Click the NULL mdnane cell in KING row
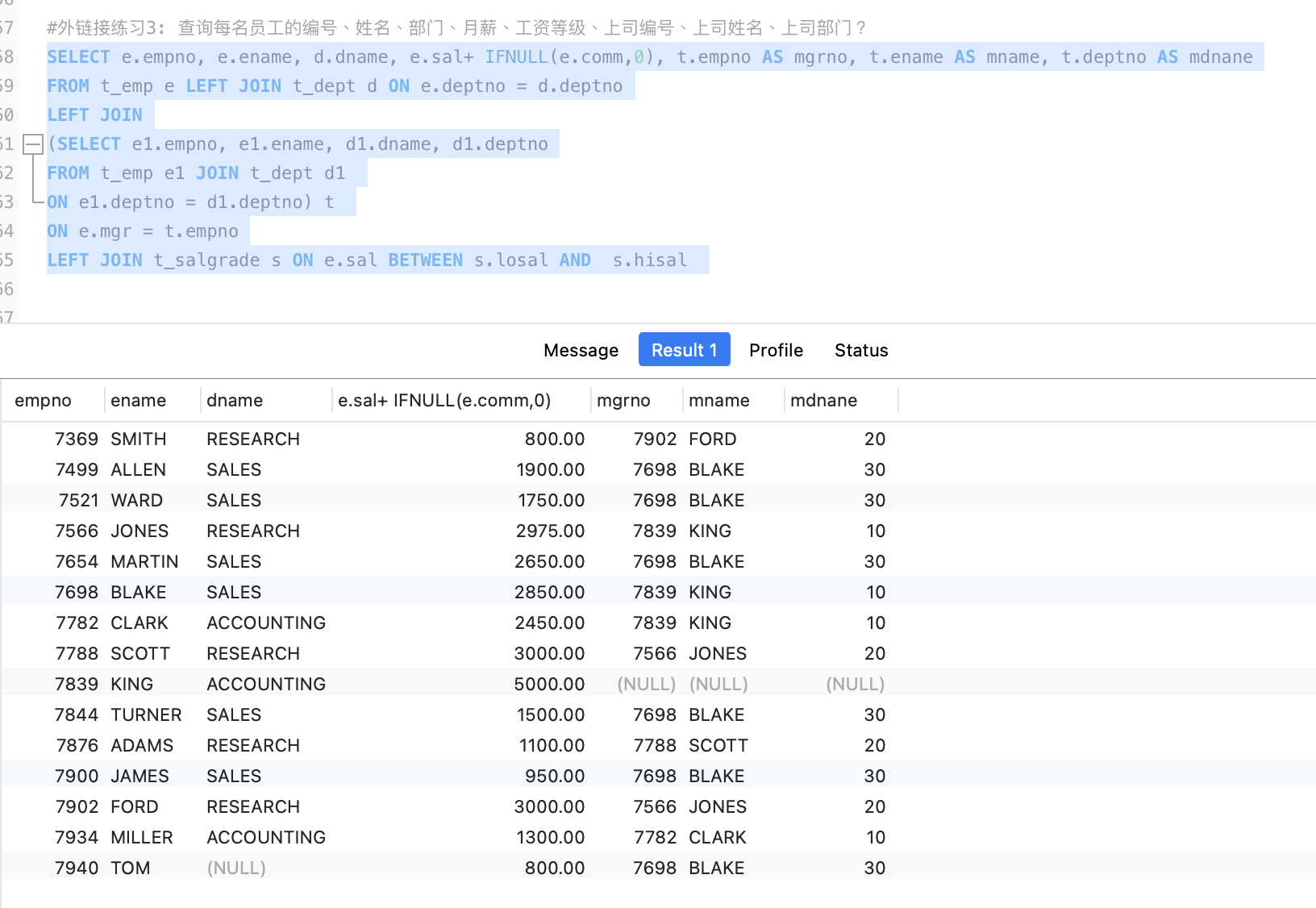Image resolution: width=1316 pixels, height=908 pixels. coord(856,685)
